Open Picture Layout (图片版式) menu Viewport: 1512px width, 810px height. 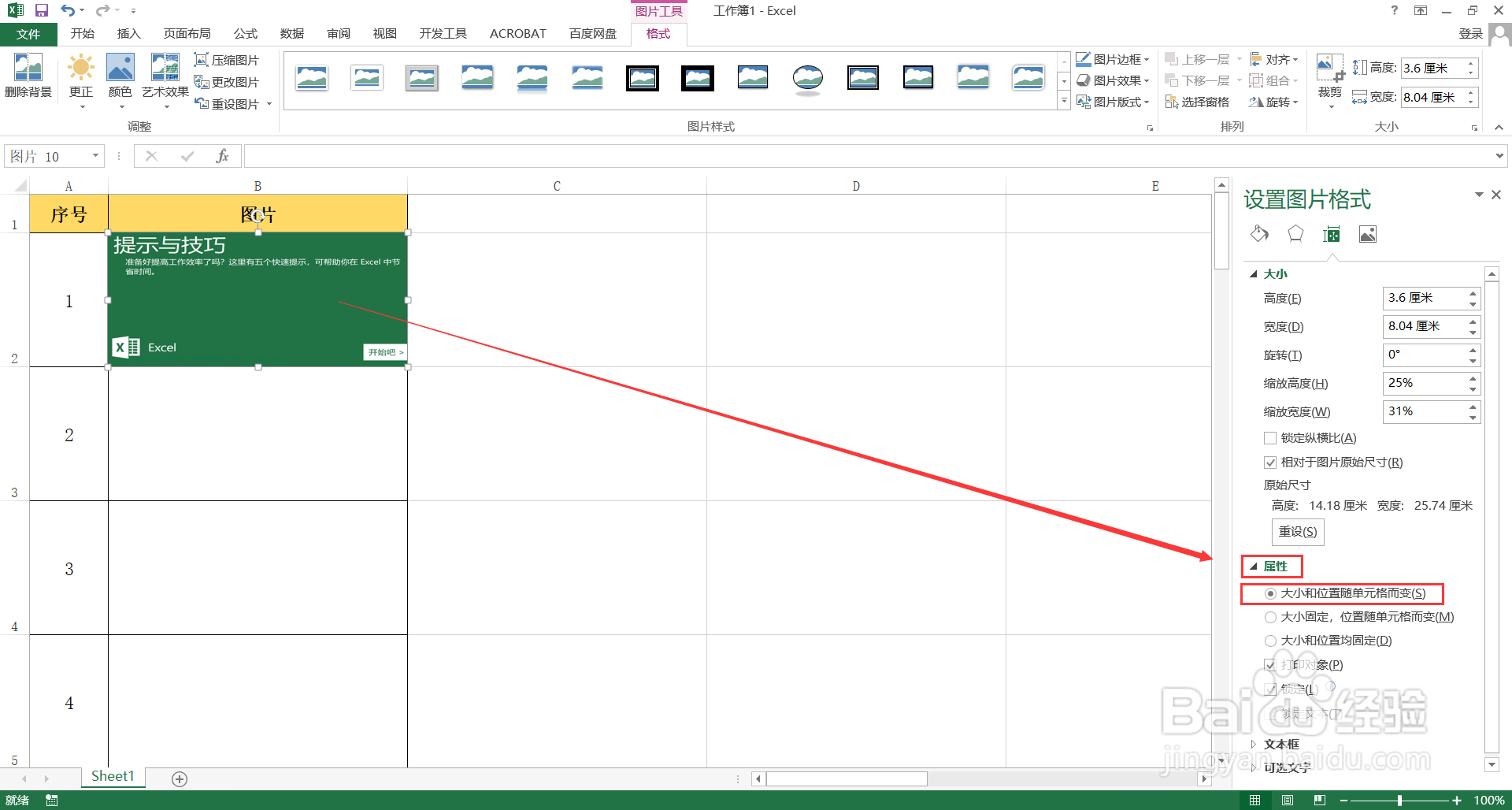[x=1113, y=102]
